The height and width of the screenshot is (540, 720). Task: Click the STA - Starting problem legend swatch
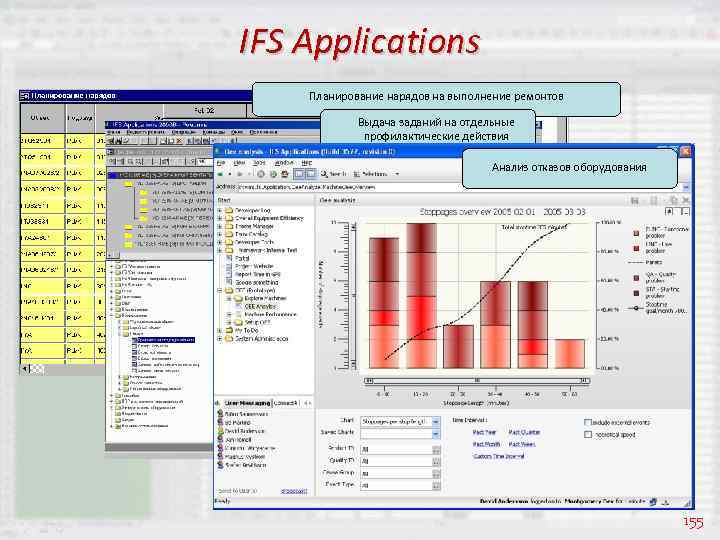tap(636, 292)
